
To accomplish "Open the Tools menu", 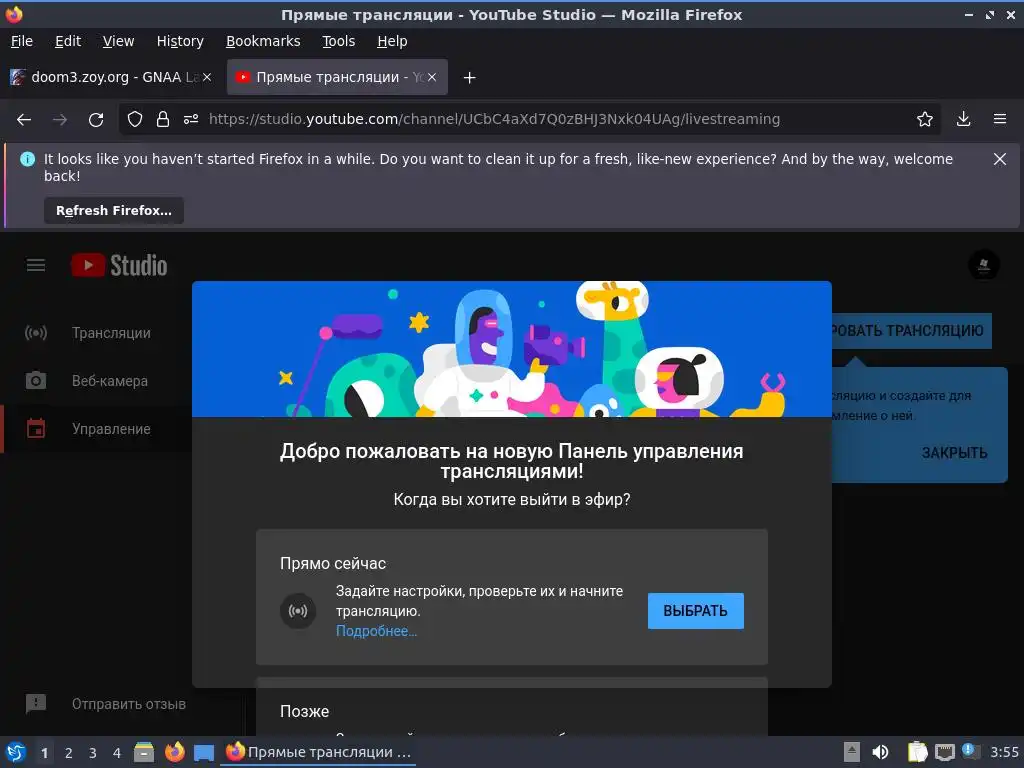I will [x=338, y=41].
